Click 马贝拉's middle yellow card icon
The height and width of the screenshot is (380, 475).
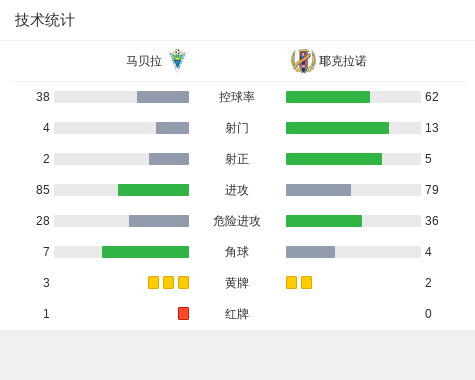[x=168, y=283]
